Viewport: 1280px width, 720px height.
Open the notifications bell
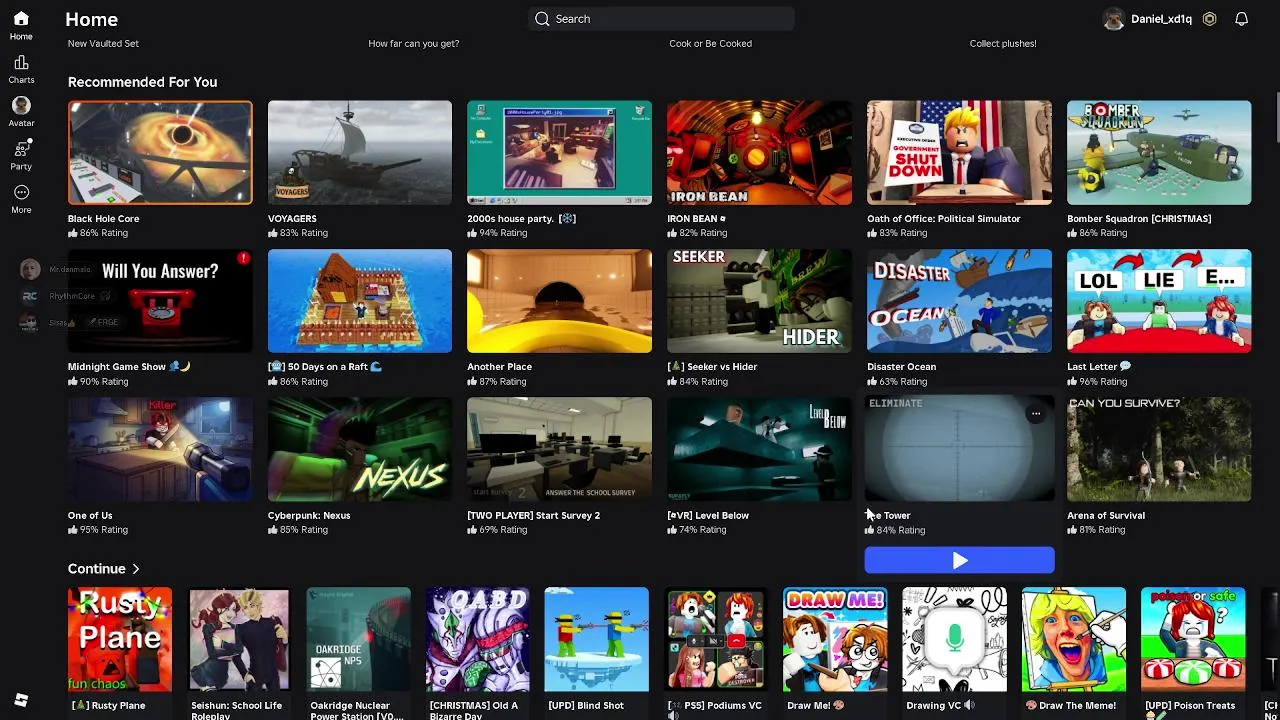coord(1241,19)
